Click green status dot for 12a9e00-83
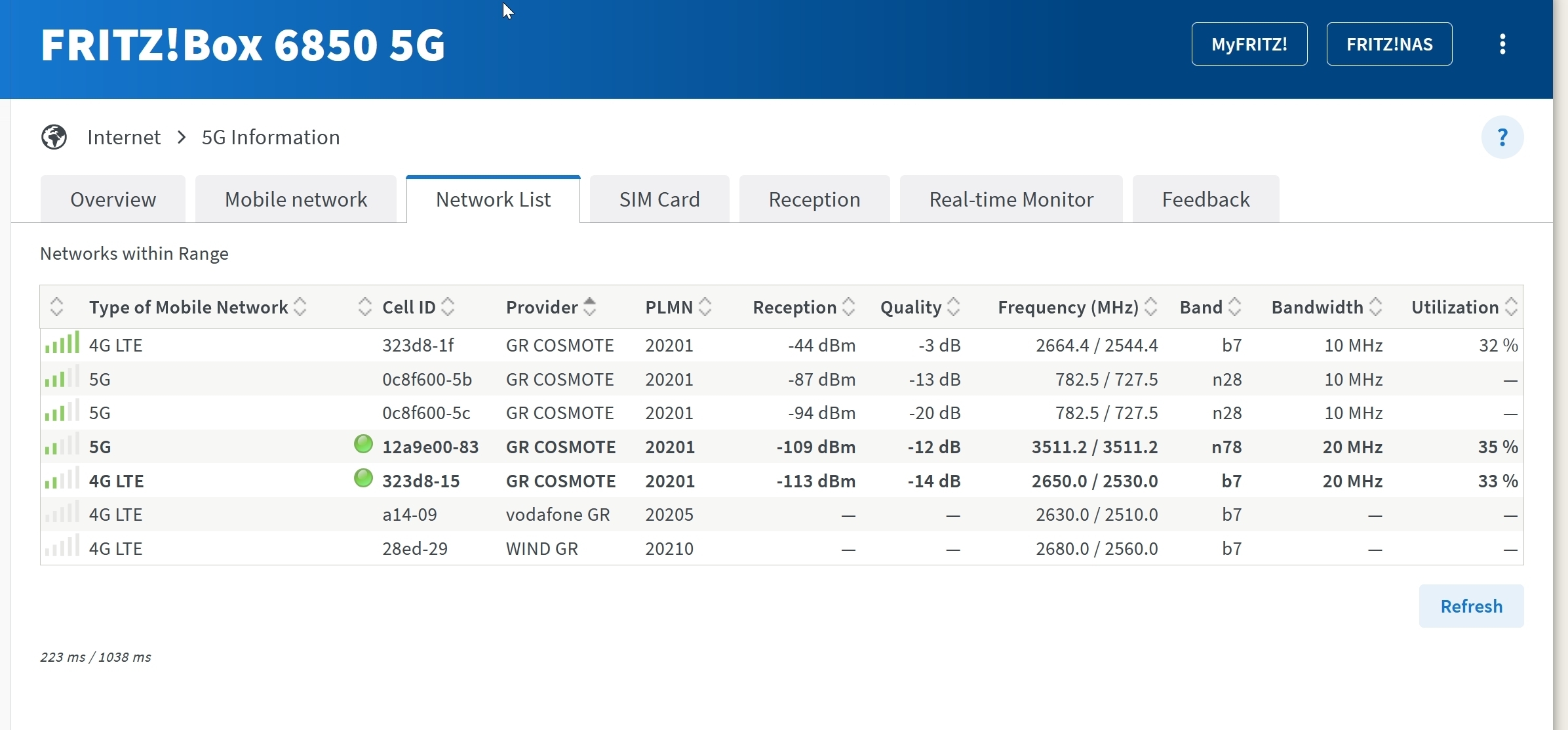This screenshot has height=730, width=1568. [x=363, y=444]
